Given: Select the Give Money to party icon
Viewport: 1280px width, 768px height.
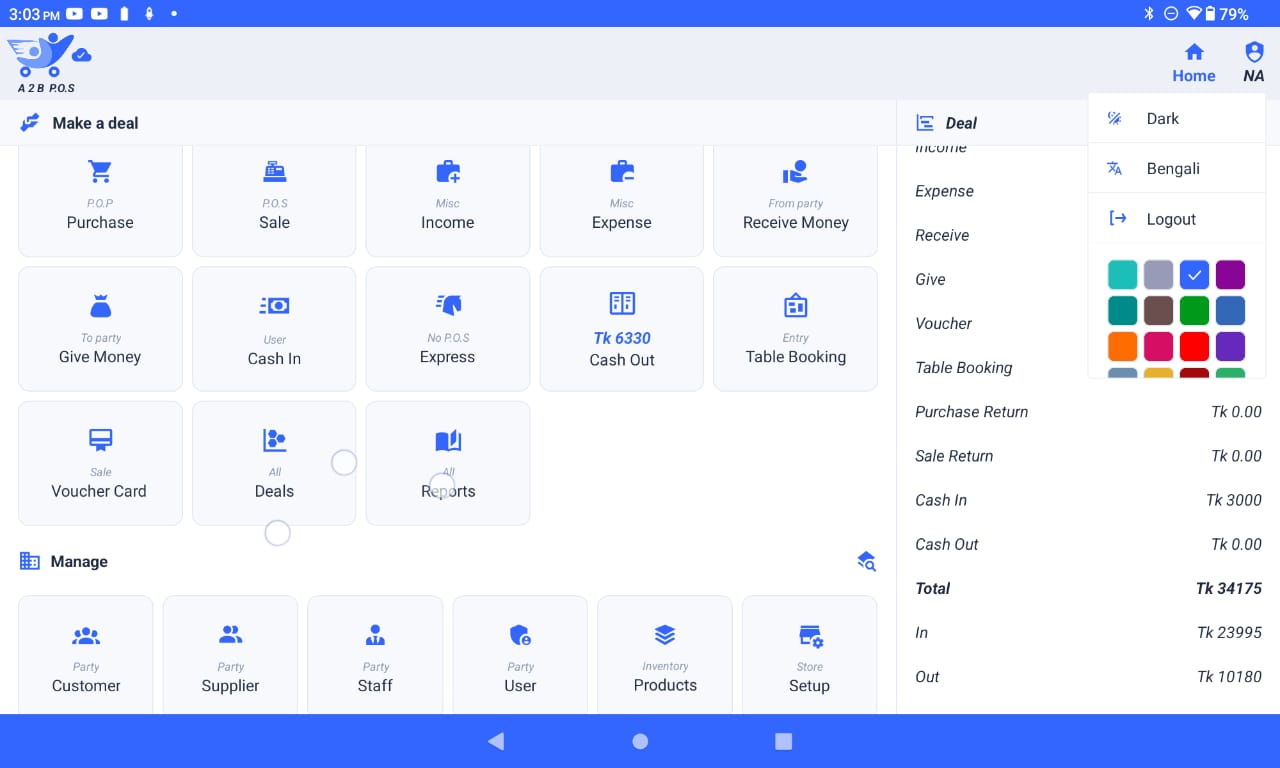Looking at the screenshot, I should (100, 329).
